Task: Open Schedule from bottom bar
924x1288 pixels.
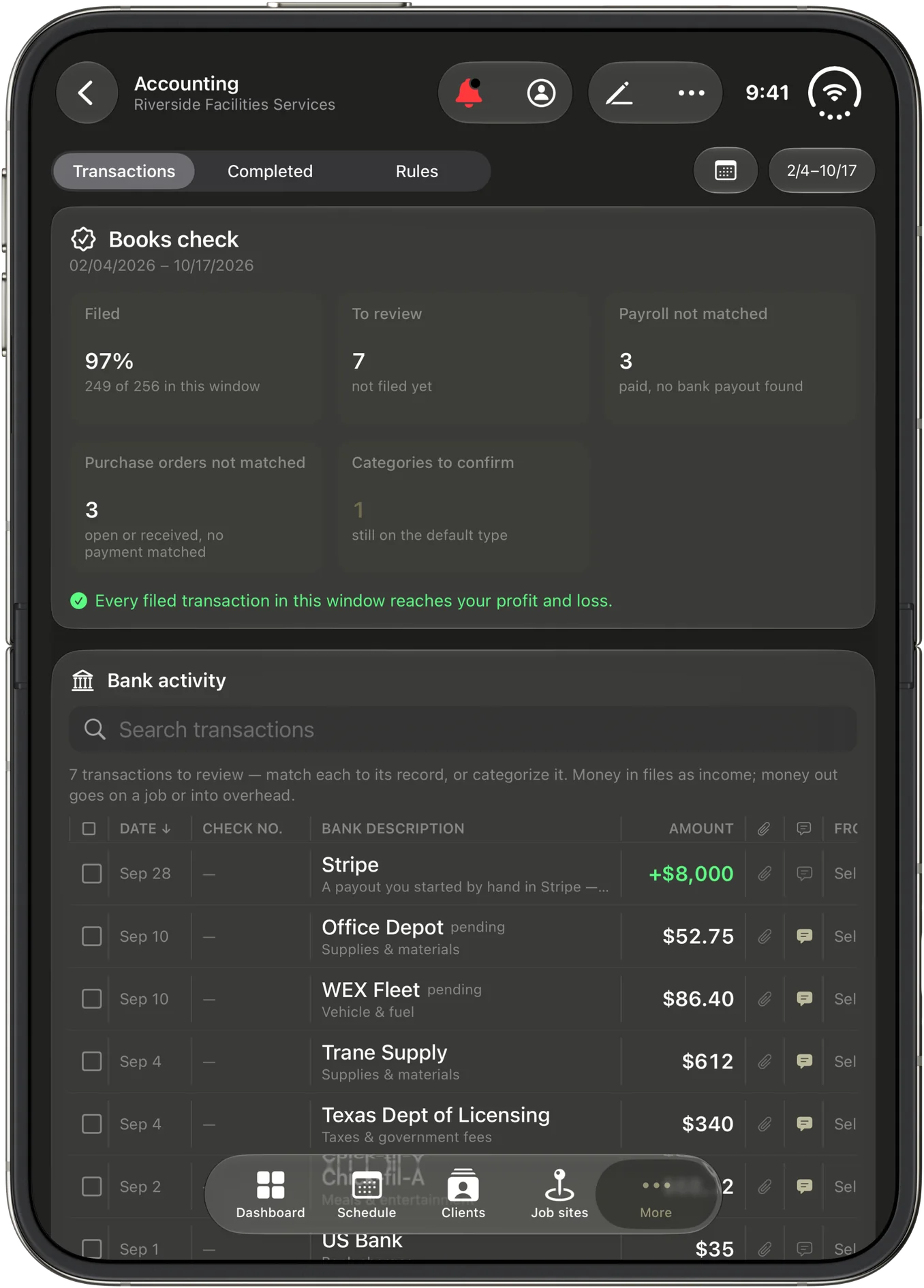Action: 367,1194
